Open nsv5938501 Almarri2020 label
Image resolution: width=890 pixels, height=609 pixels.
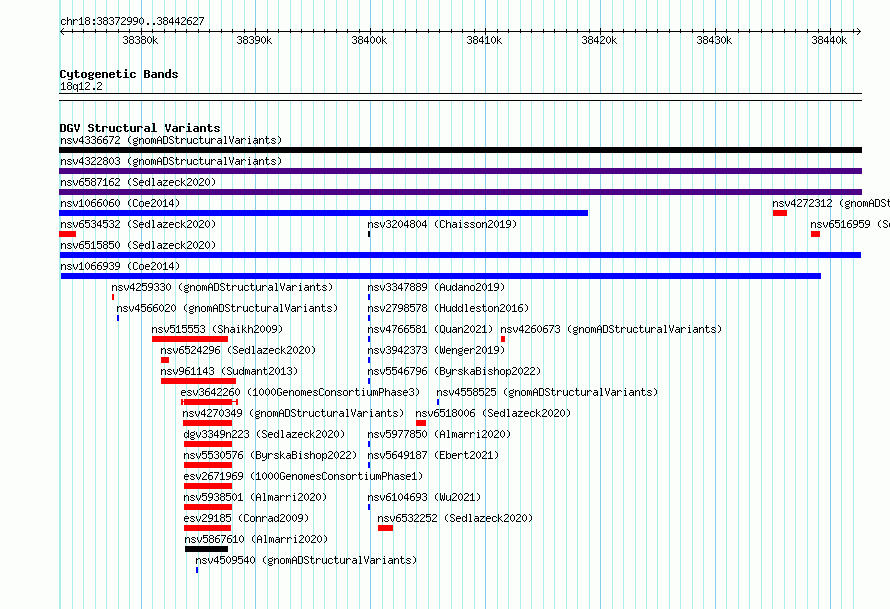click(255, 497)
